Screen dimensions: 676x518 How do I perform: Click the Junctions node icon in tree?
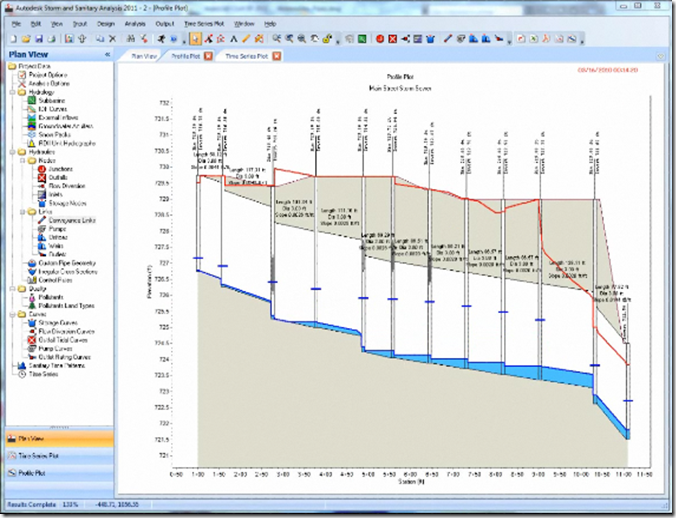coord(41,169)
